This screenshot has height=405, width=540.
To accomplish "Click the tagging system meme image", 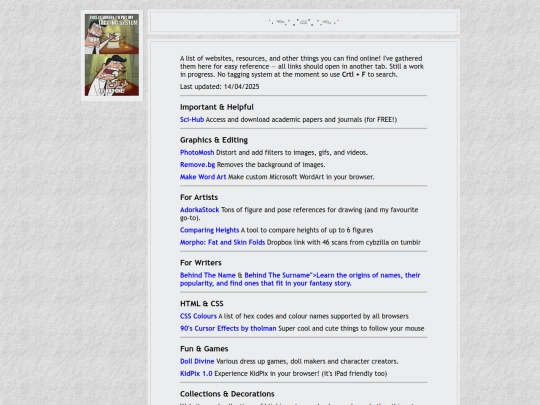I will (112, 55).
